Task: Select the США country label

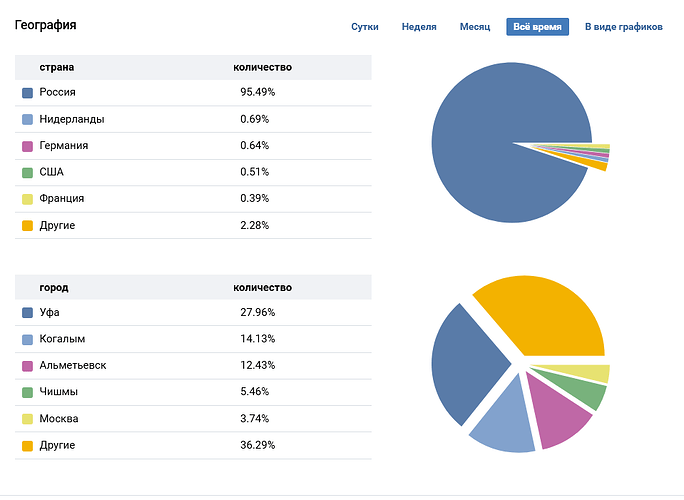Action: (x=51, y=172)
